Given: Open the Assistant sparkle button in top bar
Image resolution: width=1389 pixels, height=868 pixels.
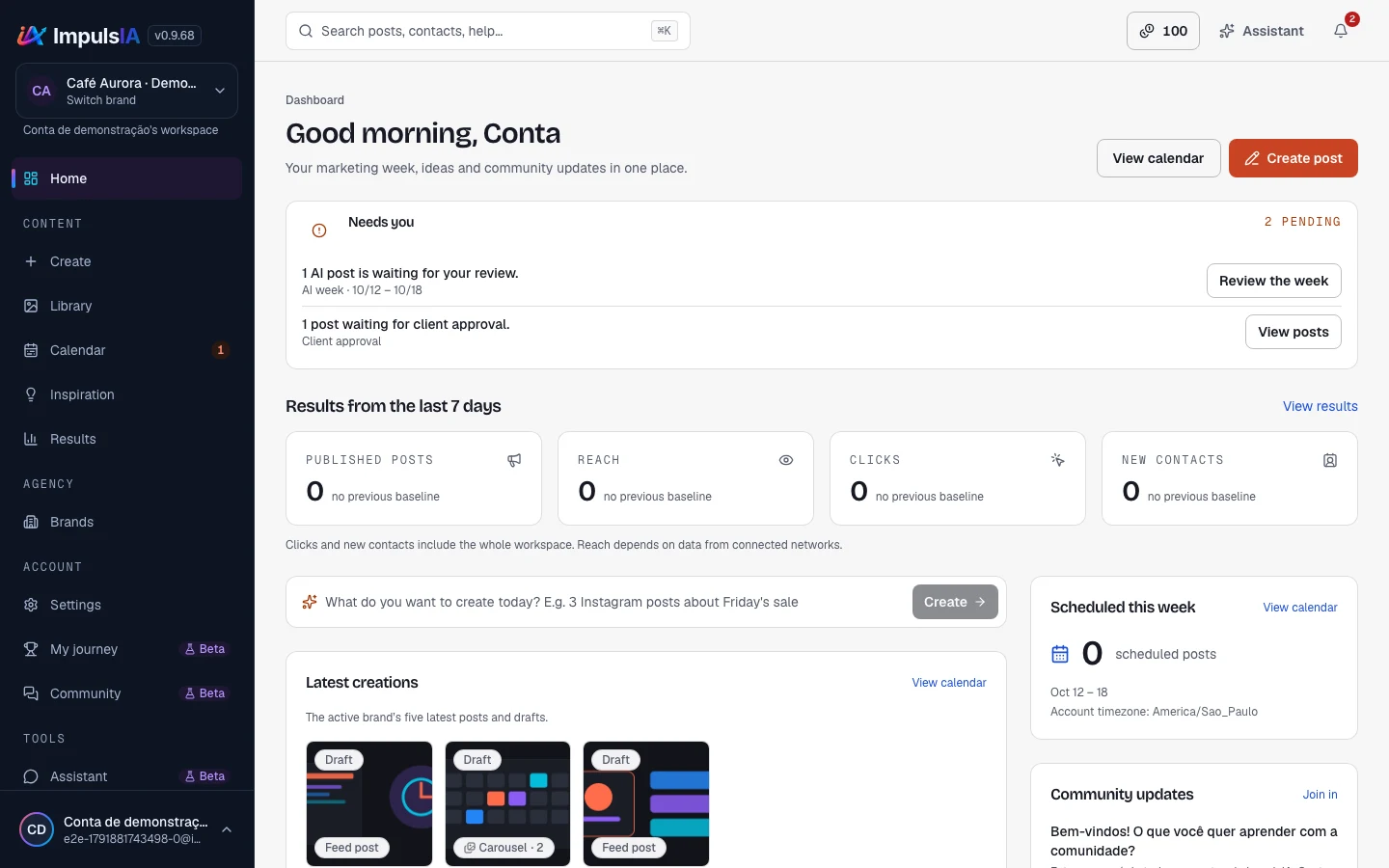Looking at the screenshot, I should [x=1262, y=31].
